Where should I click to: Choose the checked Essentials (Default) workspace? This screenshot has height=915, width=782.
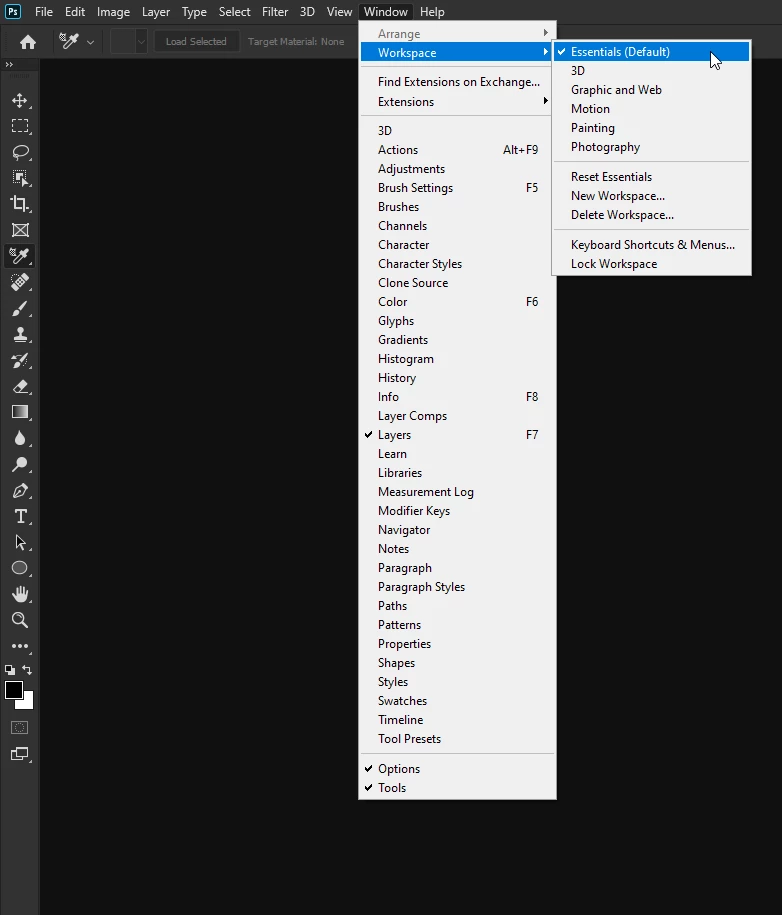(651, 52)
